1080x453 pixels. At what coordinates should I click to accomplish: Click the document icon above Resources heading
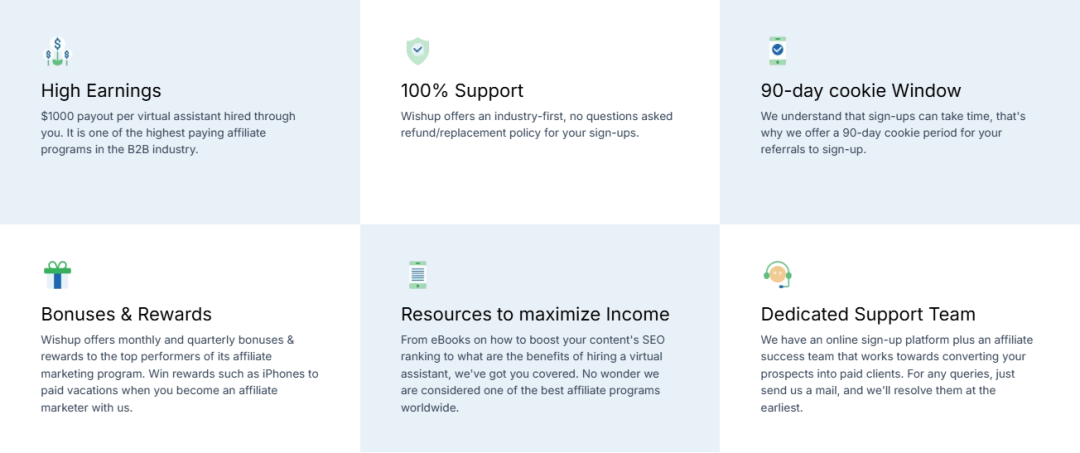(417, 275)
